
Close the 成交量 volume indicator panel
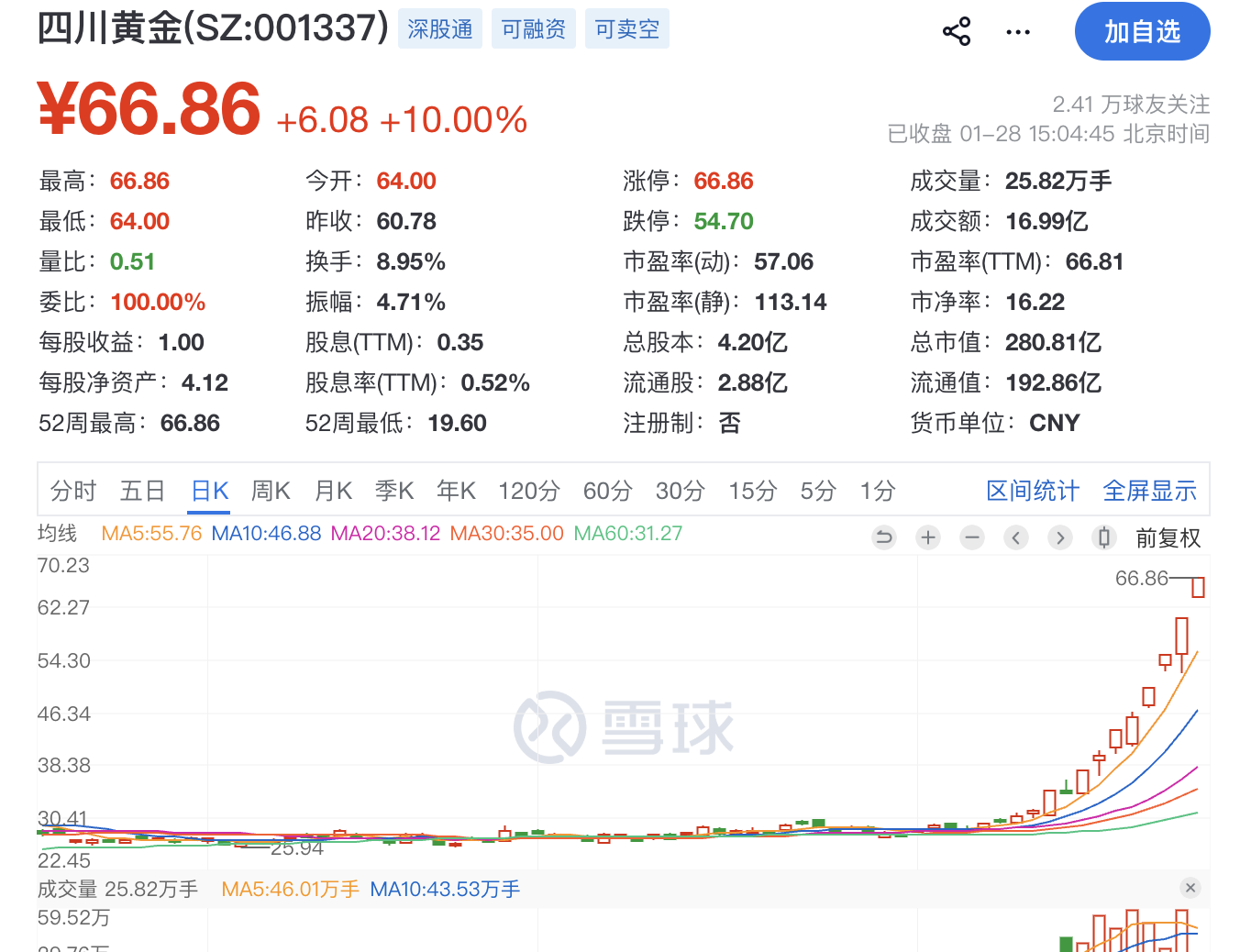point(1190,888)
